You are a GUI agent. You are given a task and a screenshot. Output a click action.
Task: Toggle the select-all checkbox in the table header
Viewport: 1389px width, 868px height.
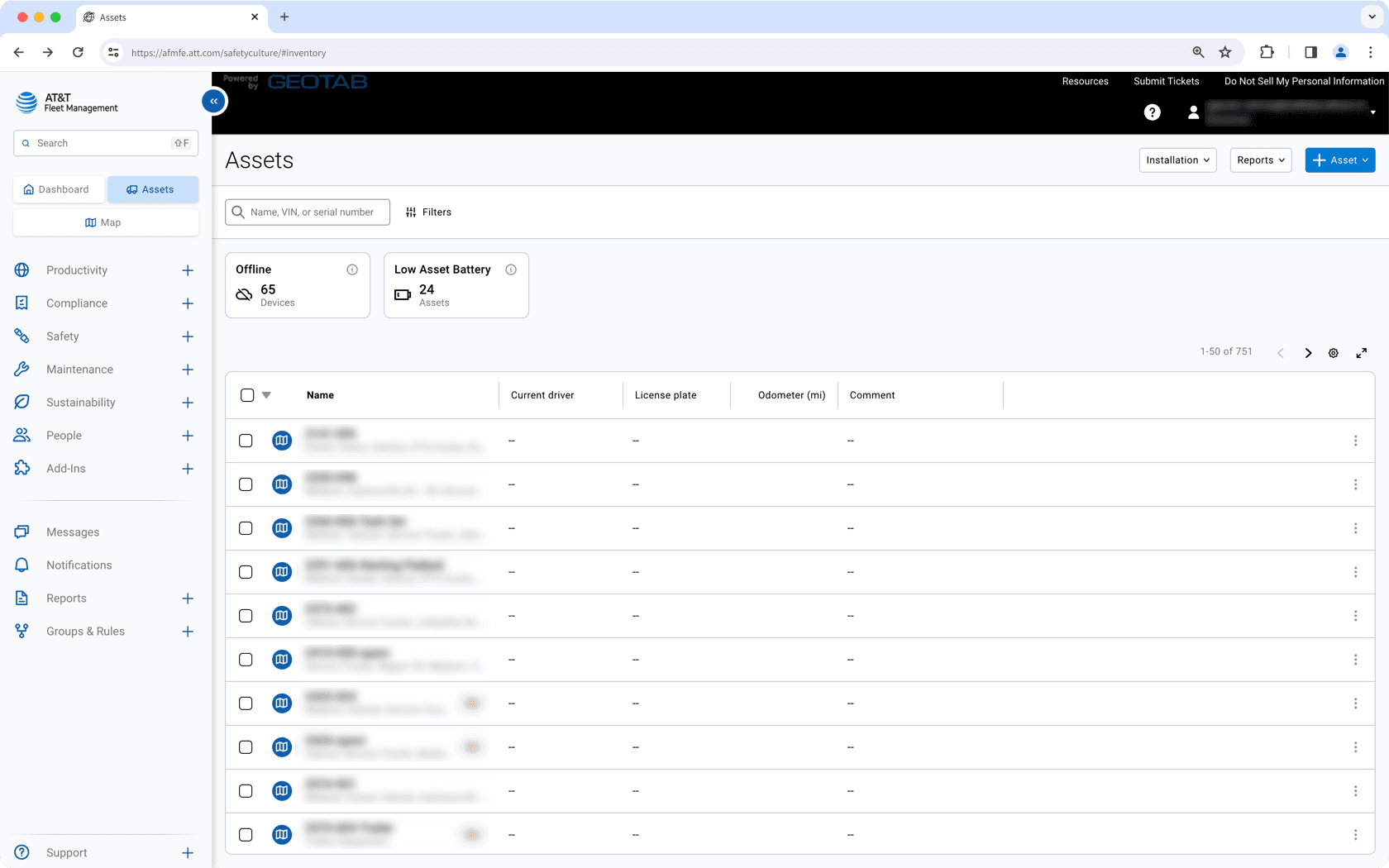point(246,394)
